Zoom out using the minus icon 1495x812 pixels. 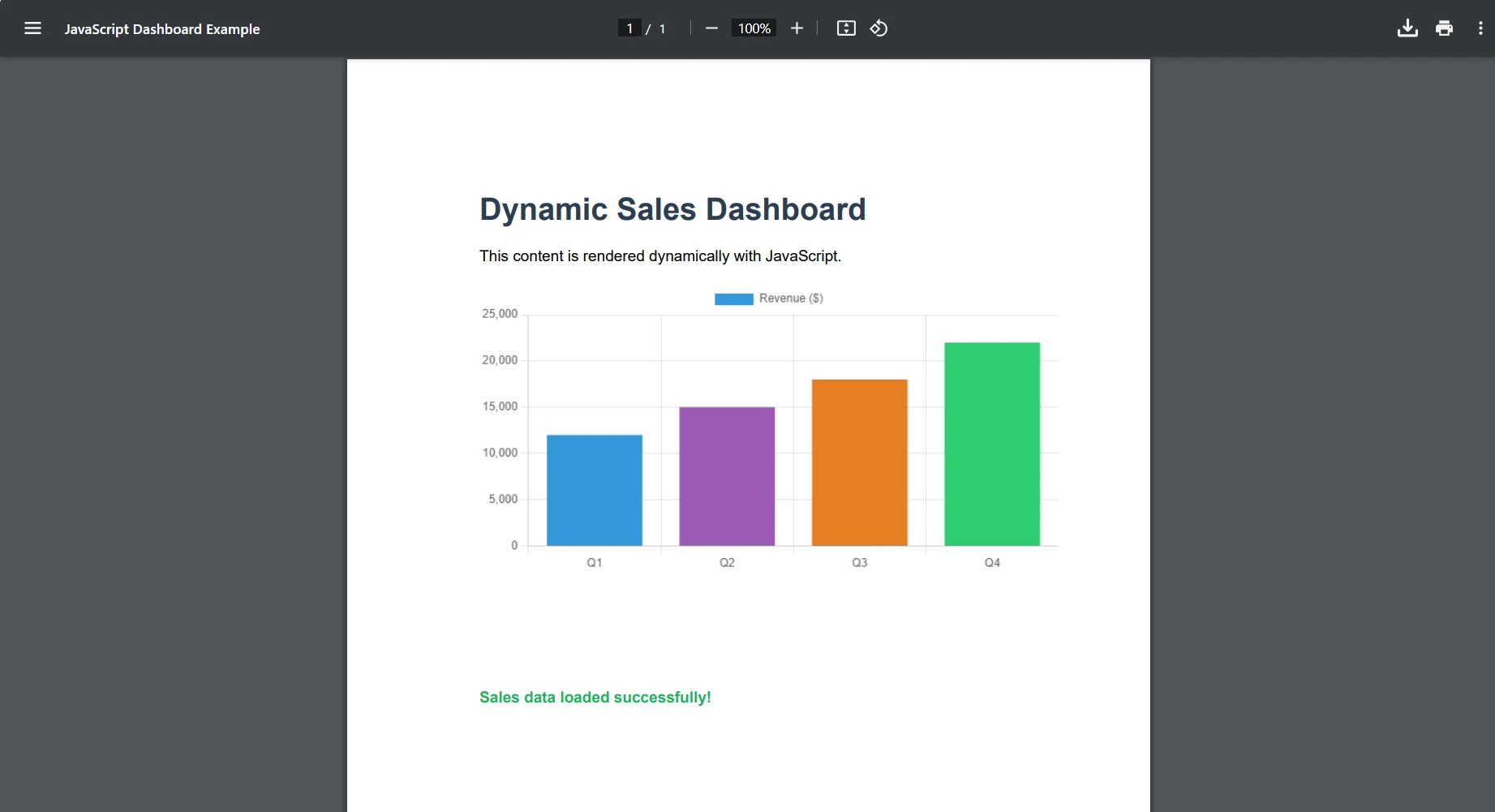coord(711,28)
